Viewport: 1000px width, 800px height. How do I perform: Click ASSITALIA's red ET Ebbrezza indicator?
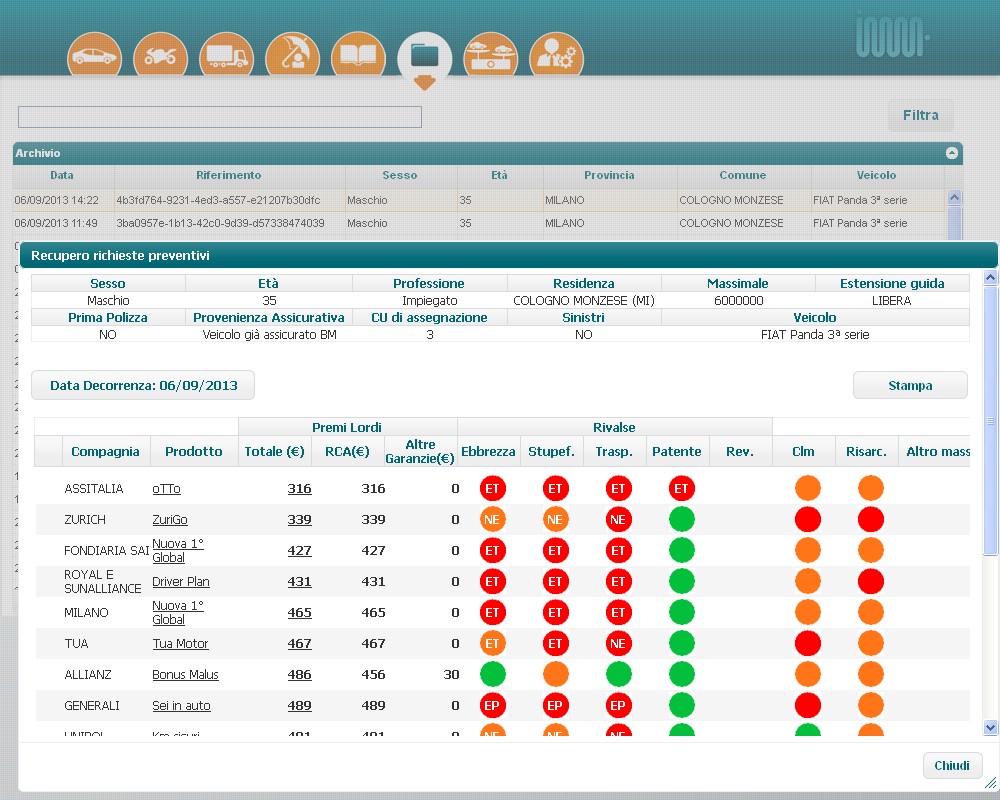tap(492, 489)
